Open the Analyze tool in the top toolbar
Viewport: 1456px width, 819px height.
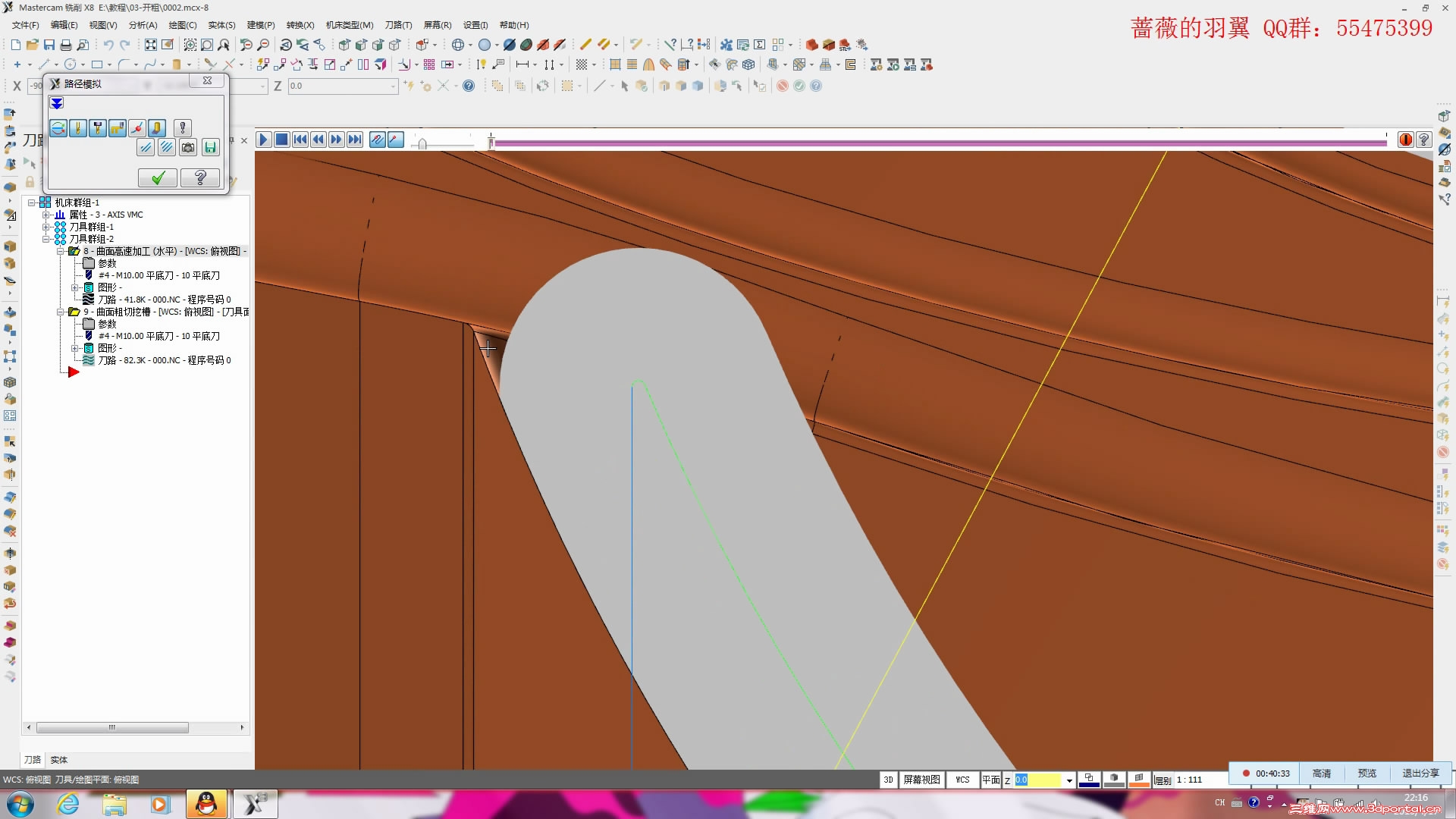click(142, 25)
